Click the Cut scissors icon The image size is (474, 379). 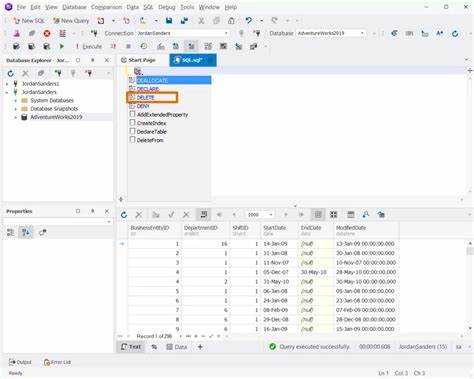[201, 21]
